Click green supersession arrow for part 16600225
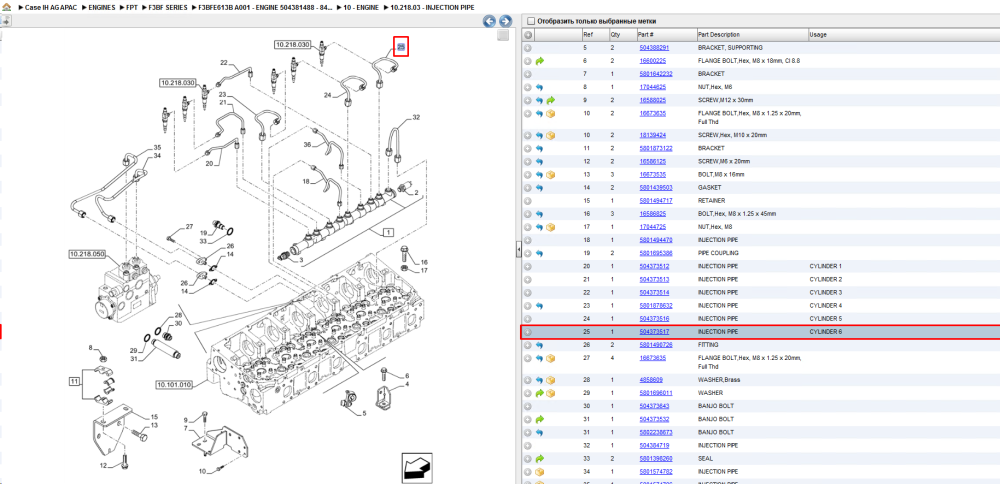 coord(540,61)
